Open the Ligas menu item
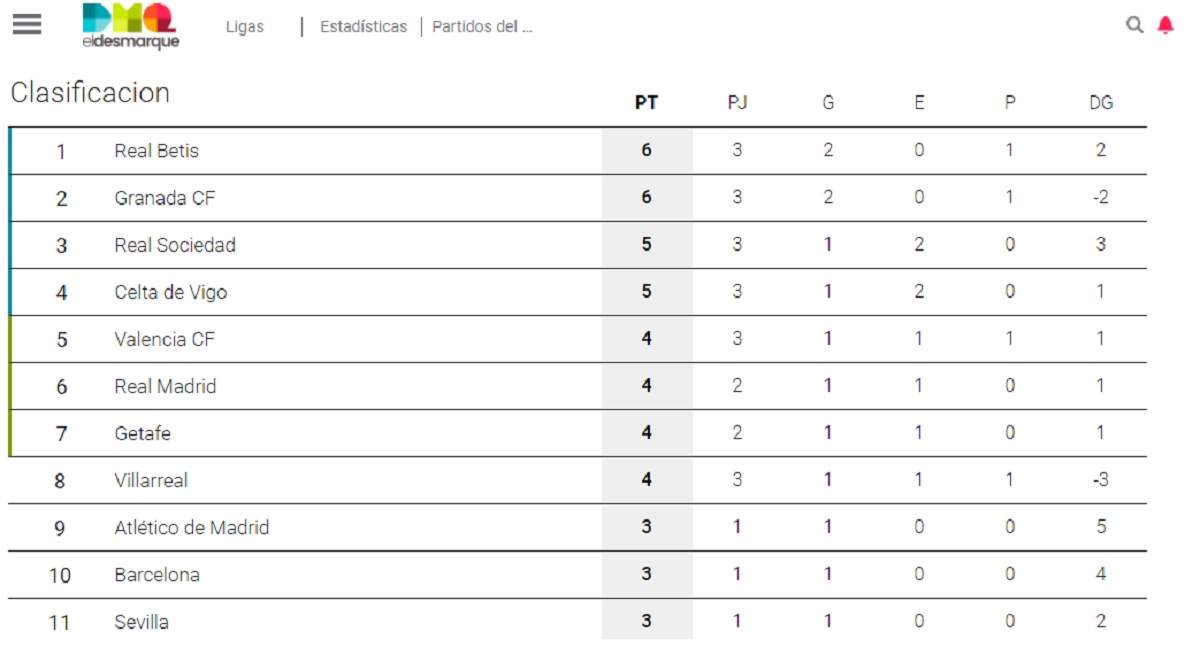1200x647 pixels. click(x=245, y=27)
